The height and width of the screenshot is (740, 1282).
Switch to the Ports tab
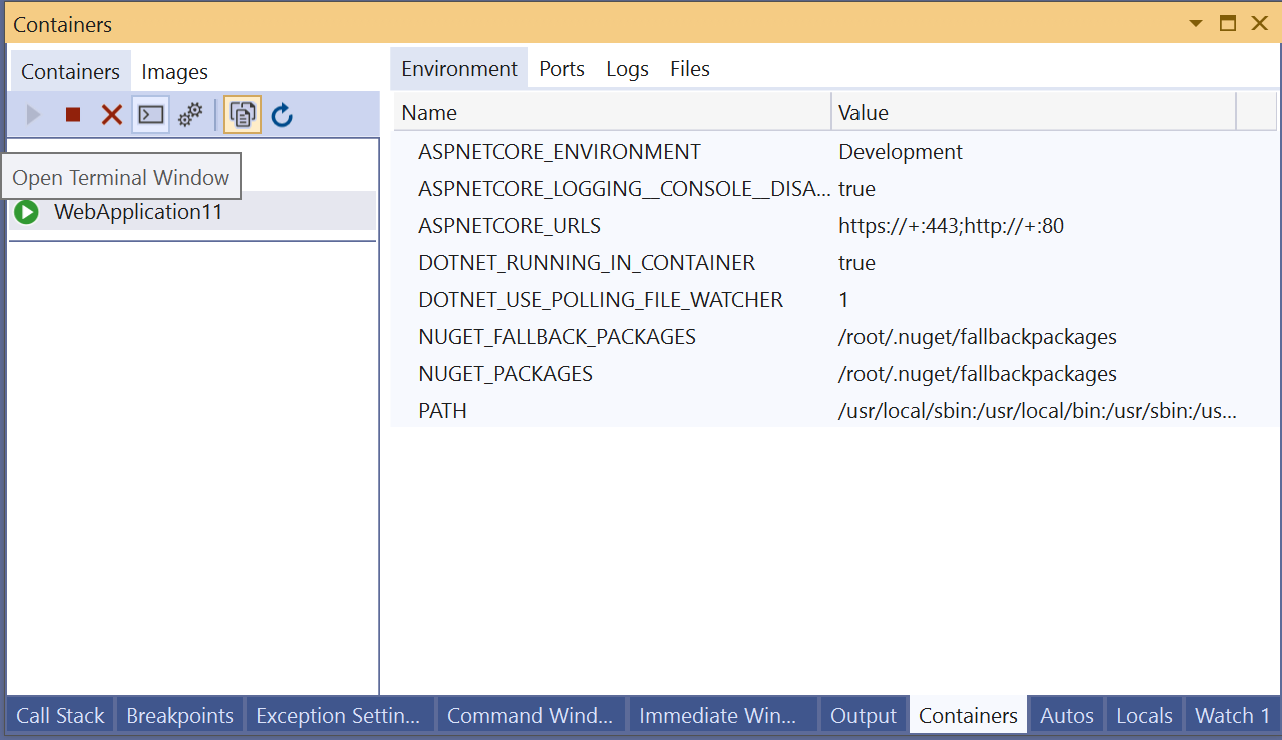coord(561,68)
